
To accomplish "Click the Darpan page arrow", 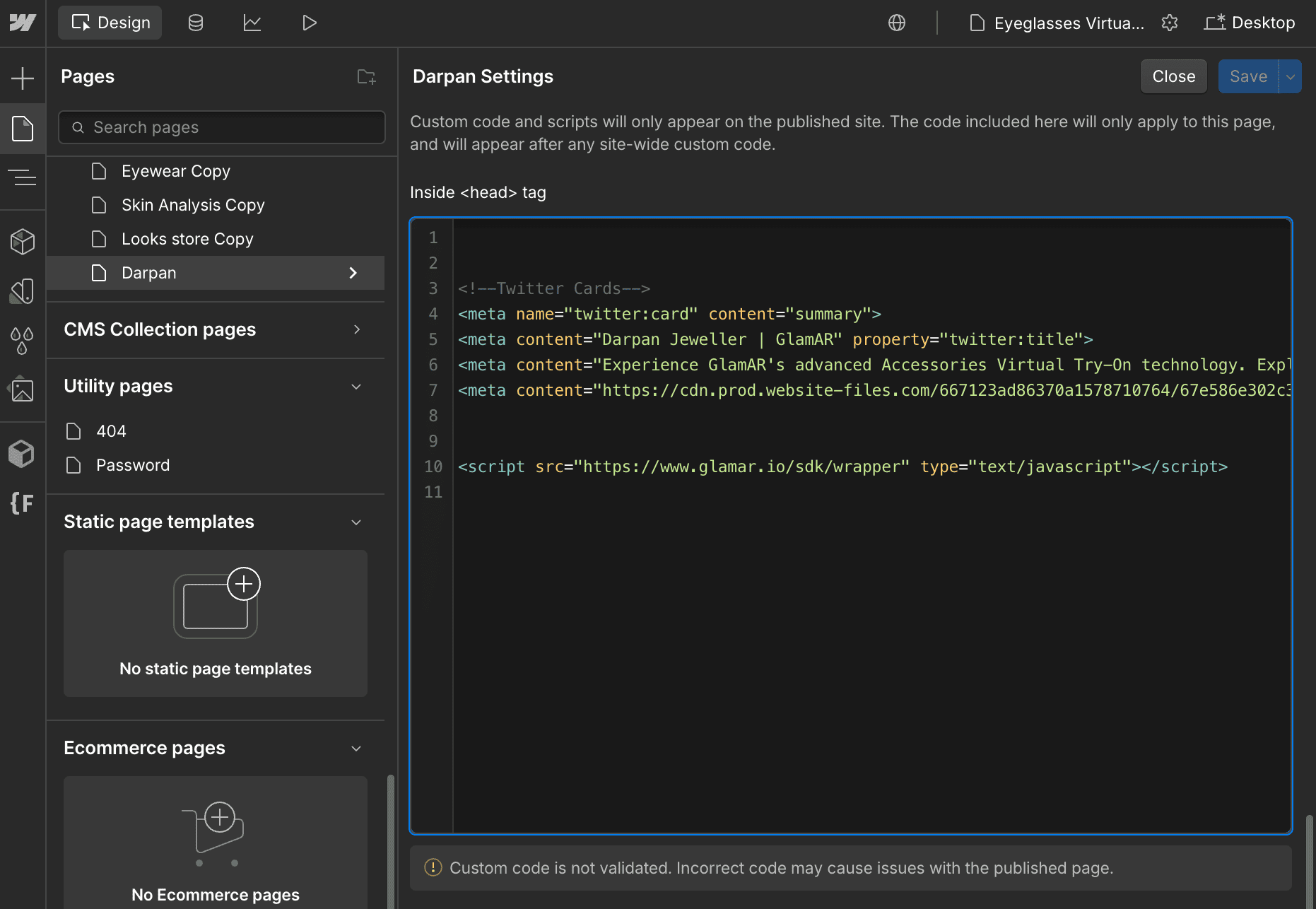I will (353, 273).
